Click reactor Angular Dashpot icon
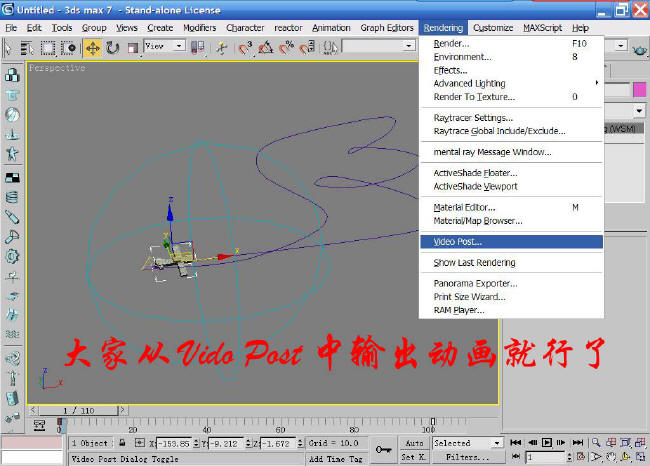Viewport: 650px width, 466px height. (x=12, y=236)
